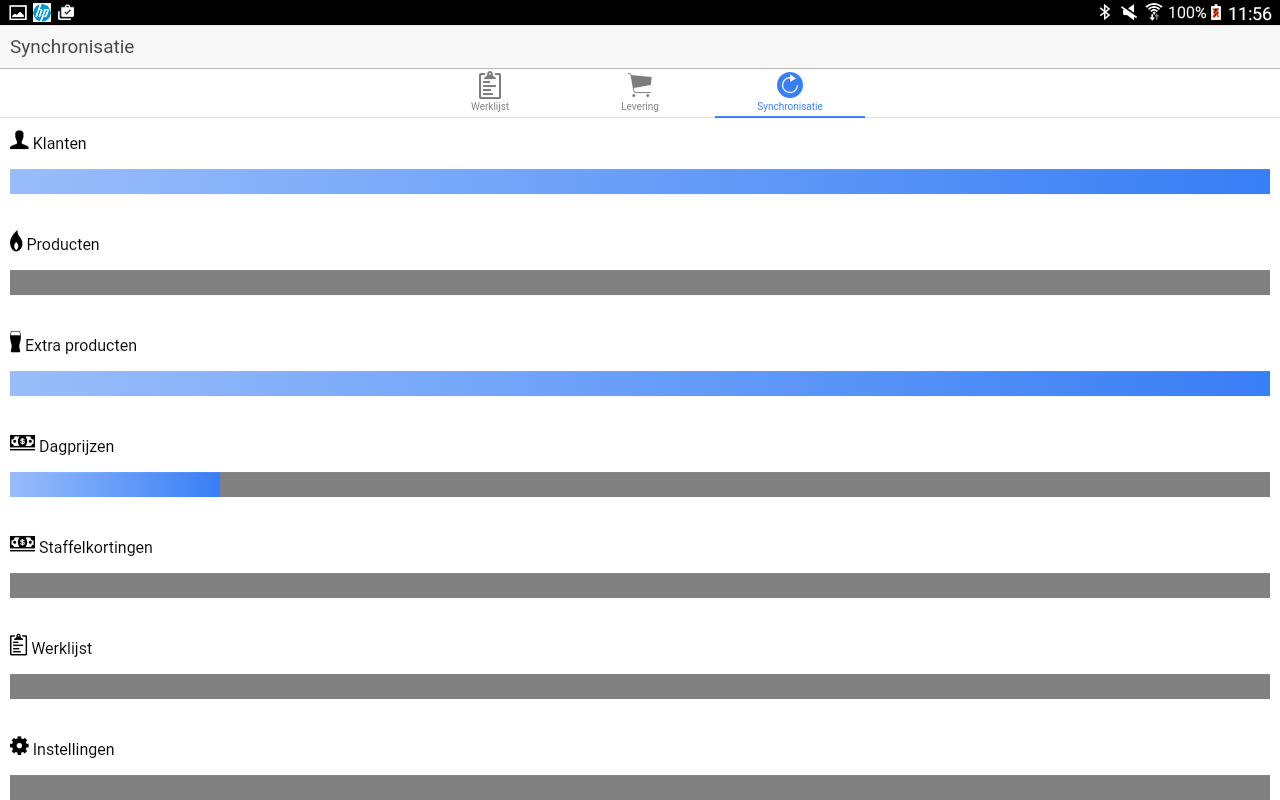1280x800 pixels.
Task: Click the Producten flame icon
Action: (16, 241)
